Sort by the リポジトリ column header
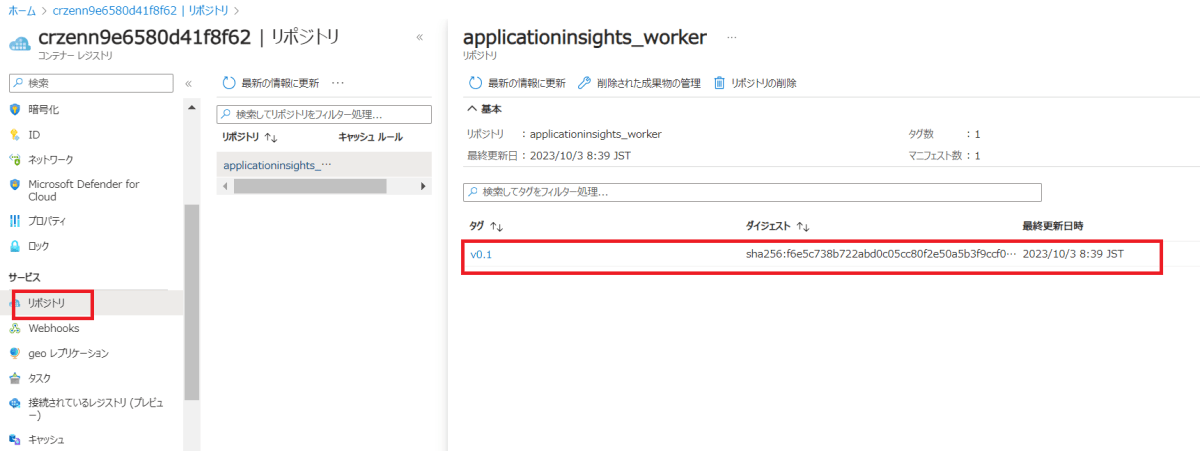This screenshot has height=451, width=1200. [250, 136]
